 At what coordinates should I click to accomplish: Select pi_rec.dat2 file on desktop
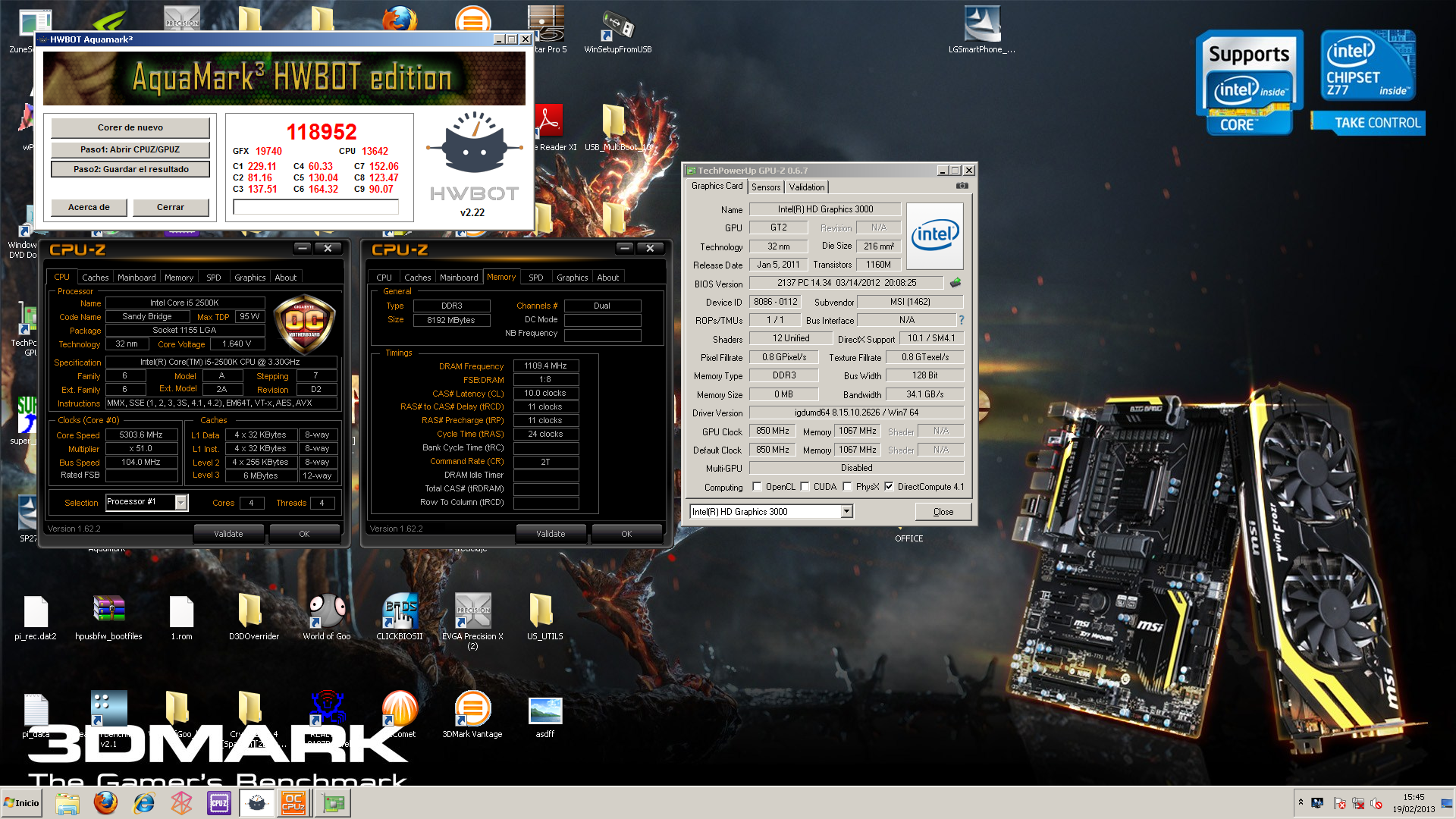pyautogui.click(x=36, y=617)
